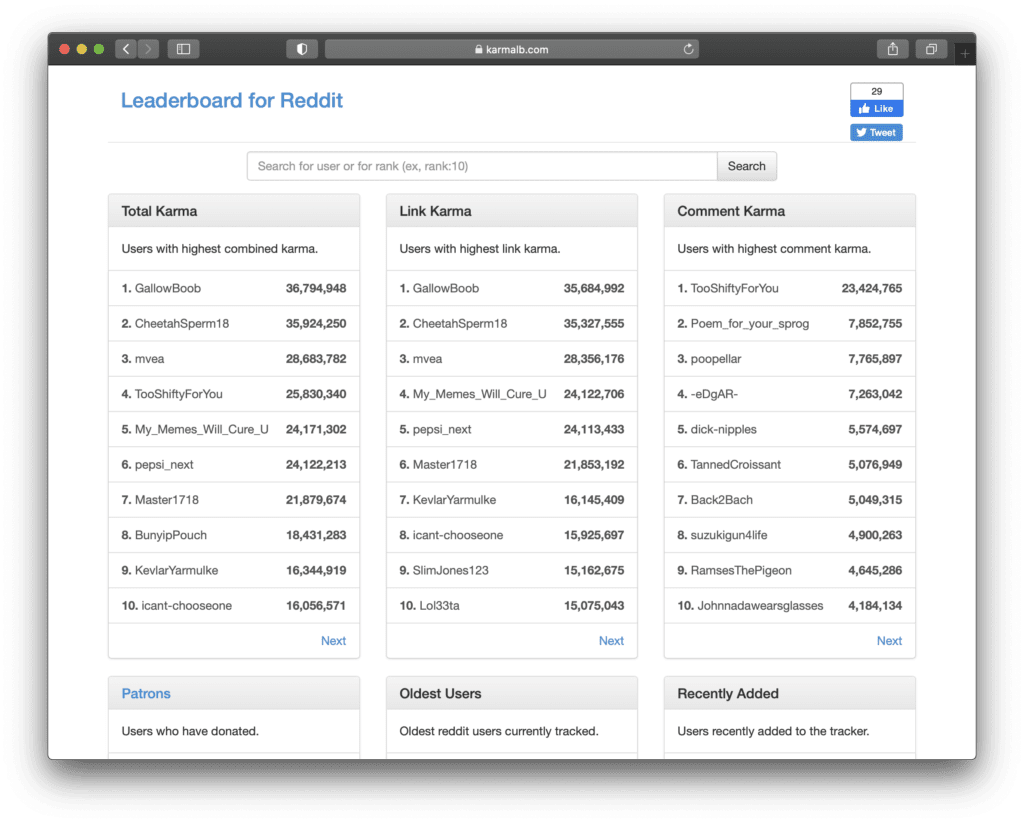Open a new tab with plus icon
1024x823 pixels.
click(x=965, y=52)
